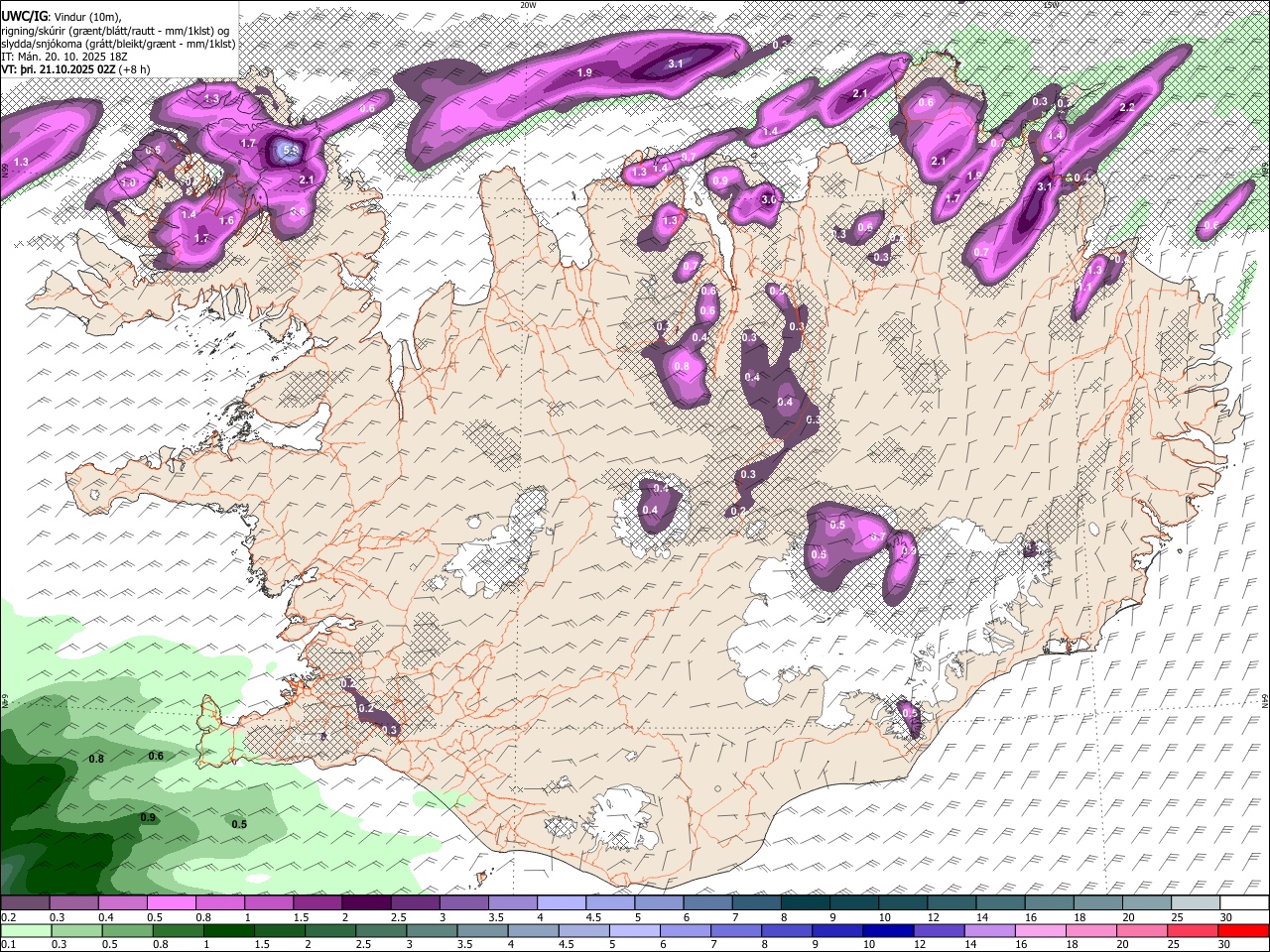Image resolution: width=1270 pixels, height=952 pixels.
Task: Click the bright pink 0.5–0.8 snow-scale swatch
Action: 171,903
